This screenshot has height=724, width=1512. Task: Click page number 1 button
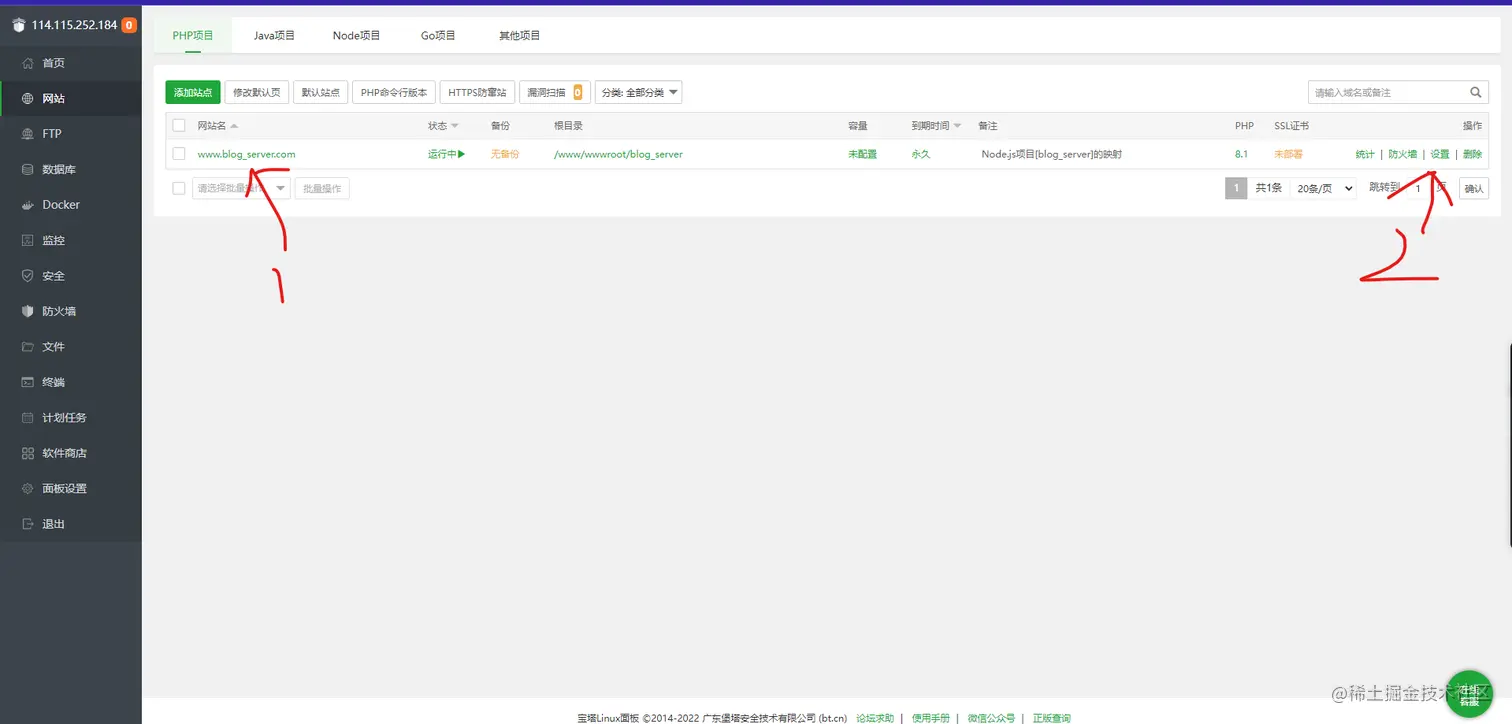[x=1236, y=188]
